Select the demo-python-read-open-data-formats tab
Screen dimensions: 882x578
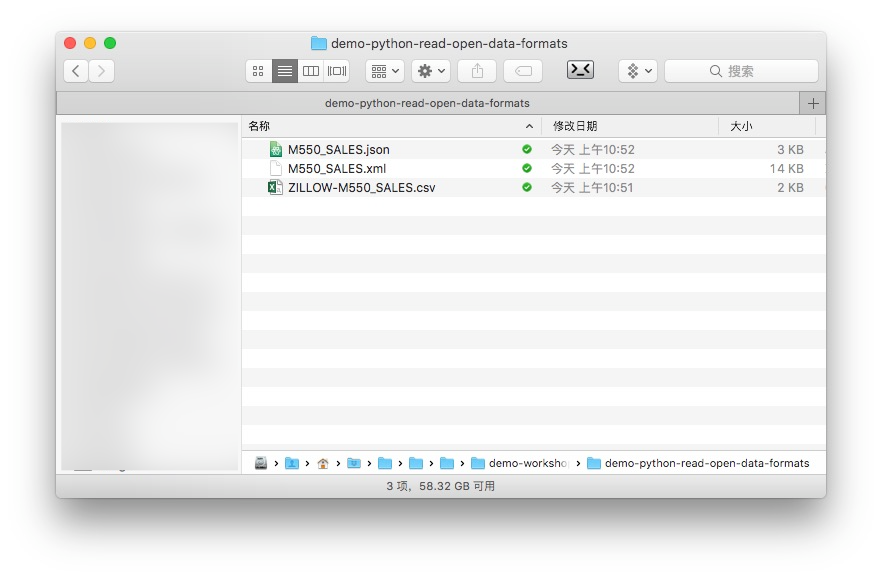pyautogui.click(x=427, y=103)
